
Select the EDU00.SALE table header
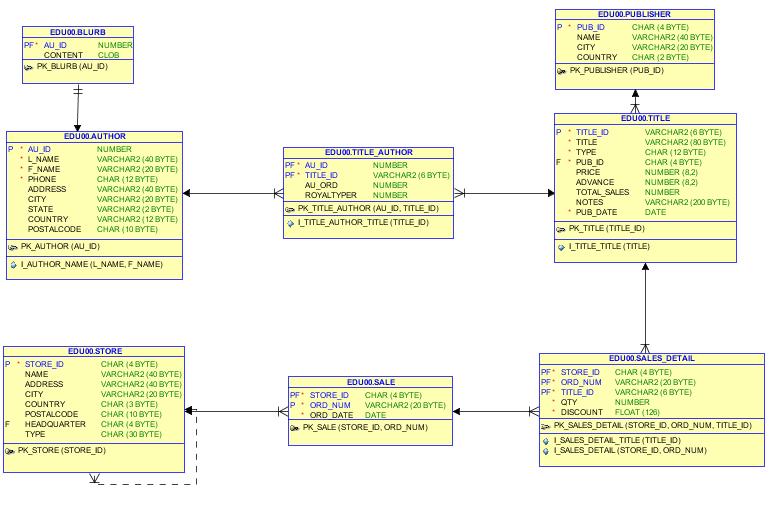[x=371, y=382]
